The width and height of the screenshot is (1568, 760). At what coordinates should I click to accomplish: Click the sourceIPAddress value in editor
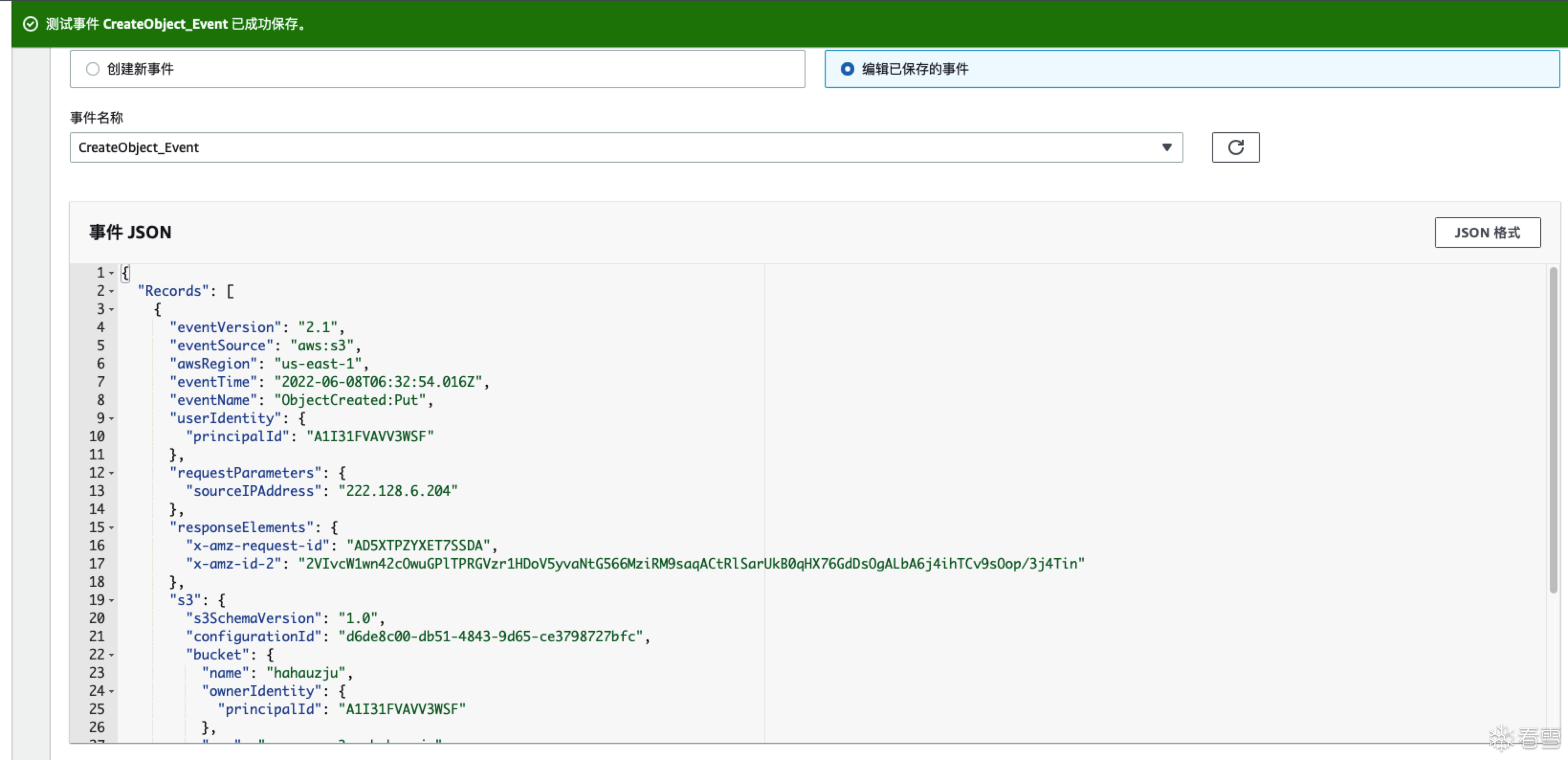click(x=398, y=491)
